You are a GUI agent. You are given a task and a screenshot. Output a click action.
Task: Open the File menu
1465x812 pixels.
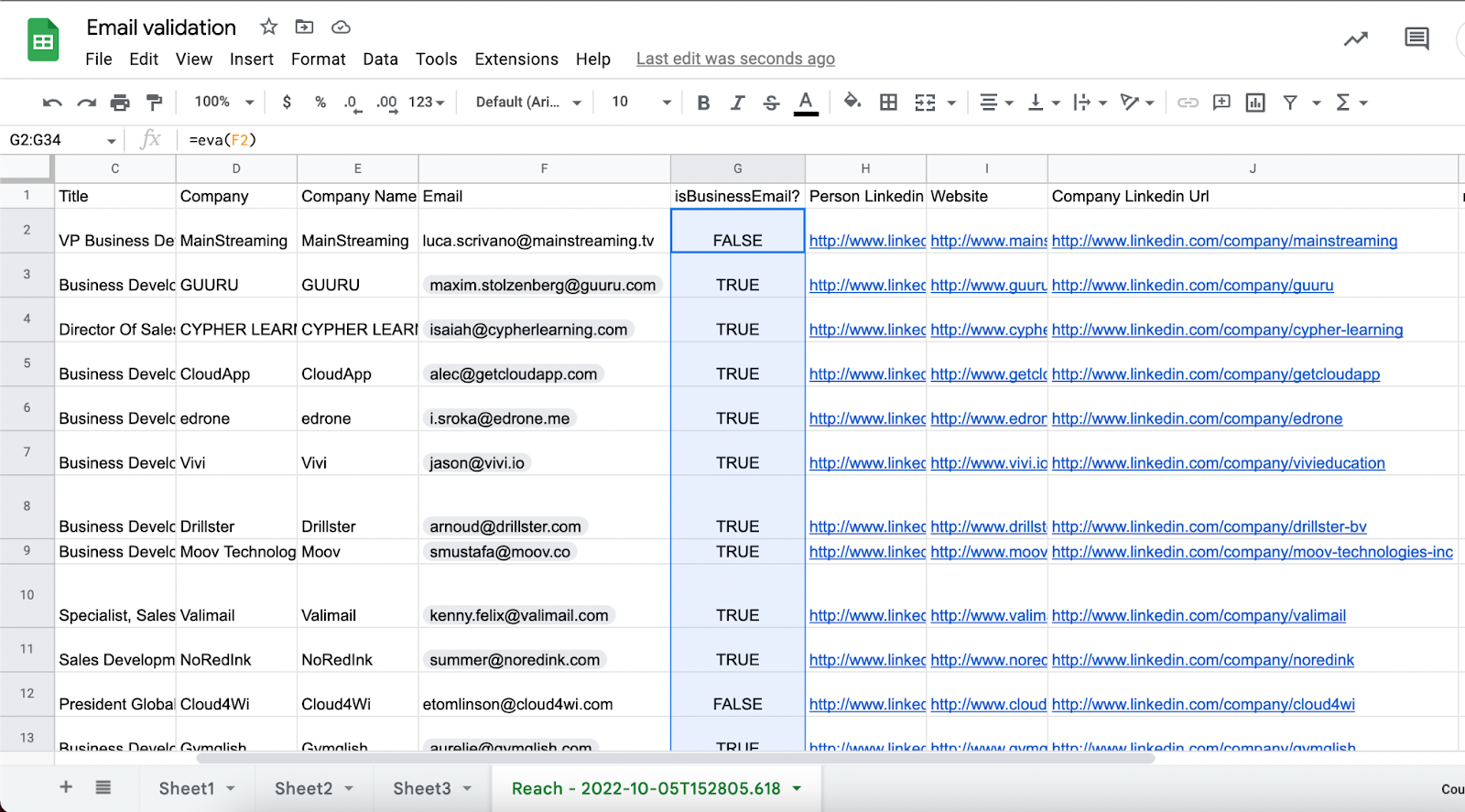click(99, 60)
